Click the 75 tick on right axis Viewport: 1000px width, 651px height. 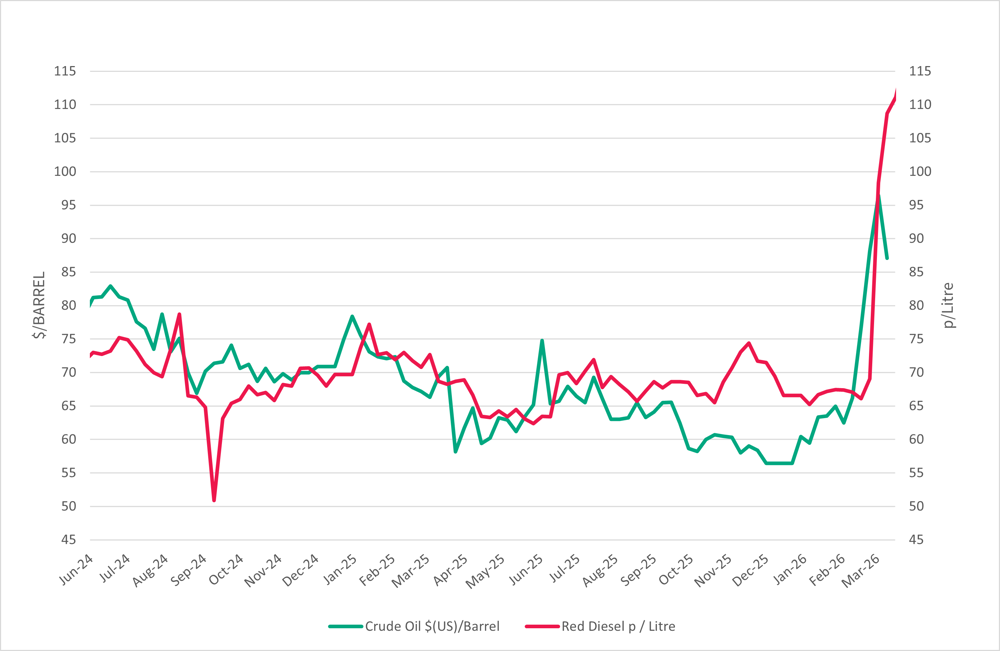coord(919,305)
